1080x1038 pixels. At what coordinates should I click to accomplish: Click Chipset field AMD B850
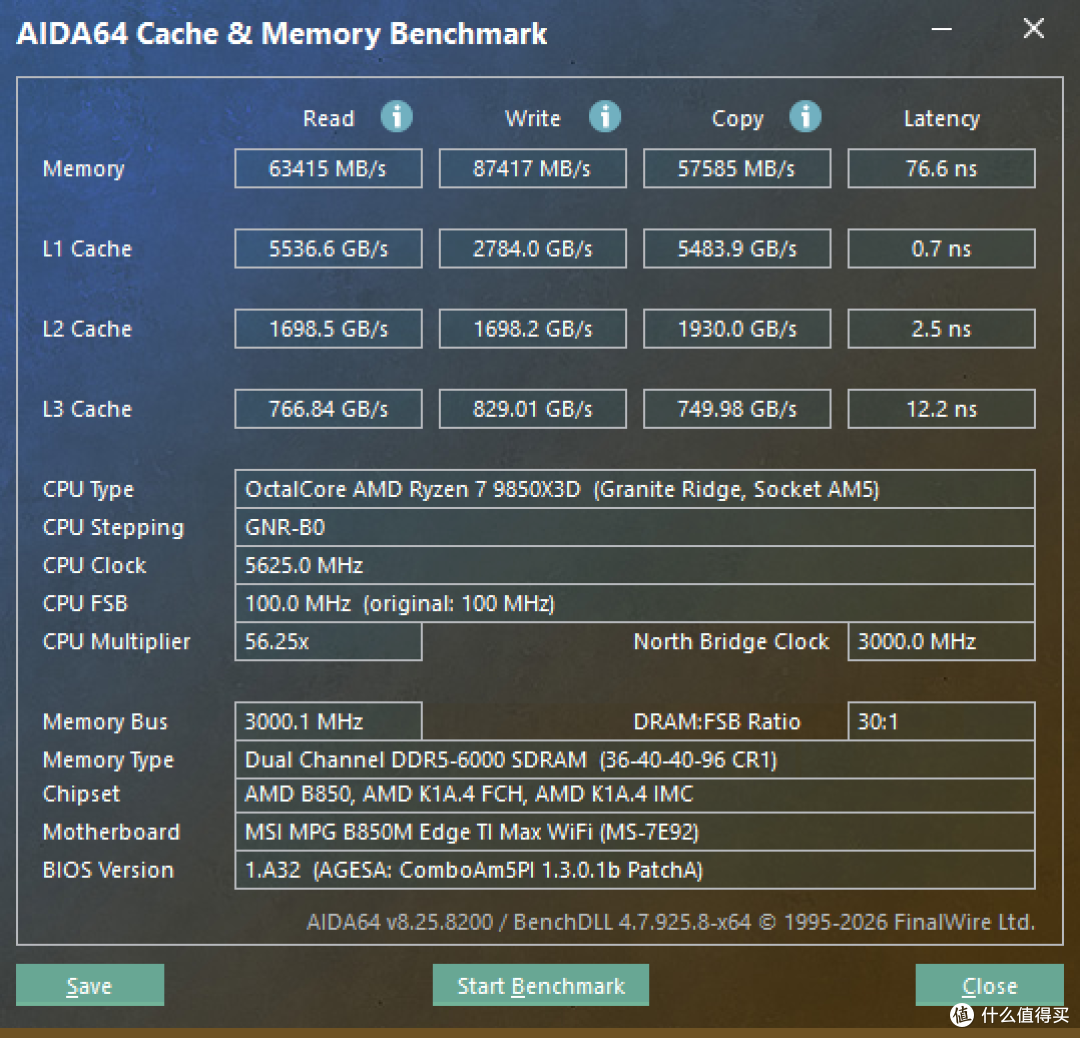pyautogui.click(x=634, y=795)
